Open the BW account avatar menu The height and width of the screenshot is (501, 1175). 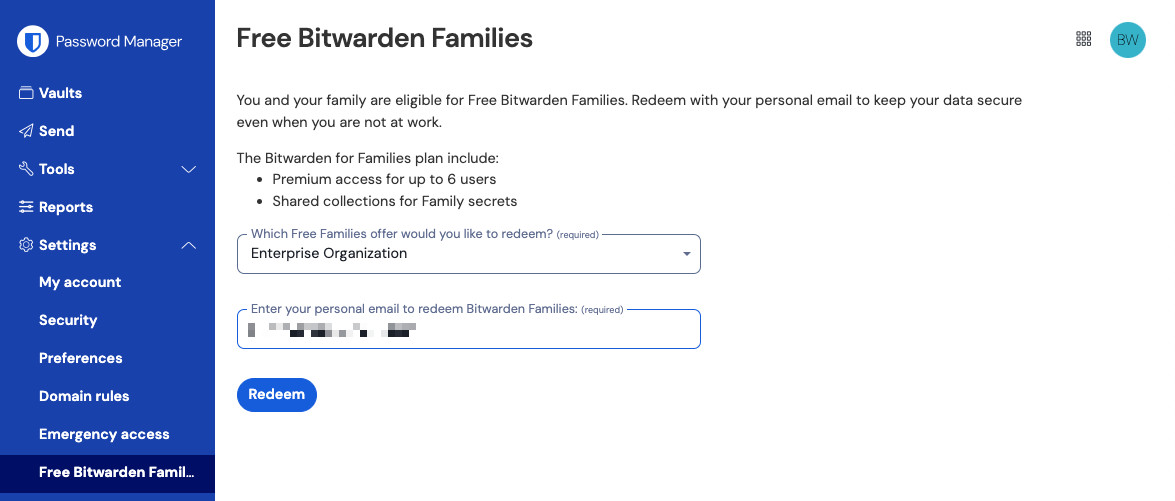[1127, 40]
